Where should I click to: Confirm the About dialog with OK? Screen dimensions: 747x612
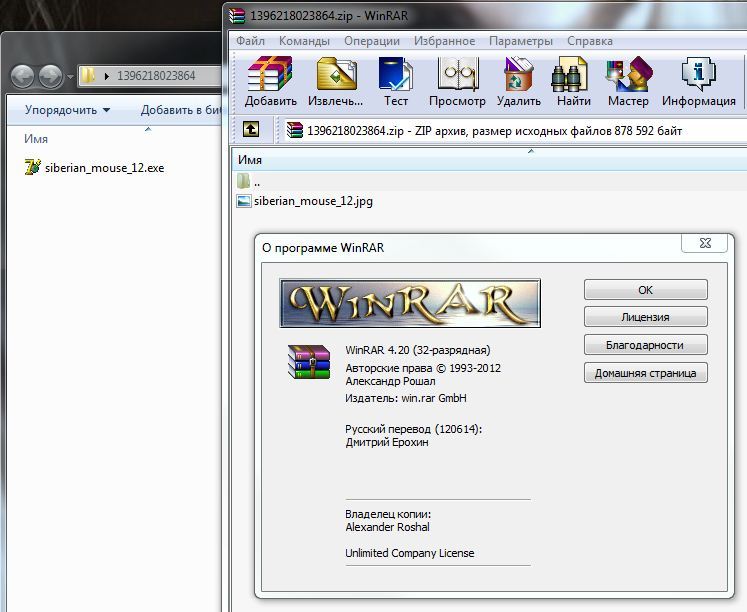click(646, 290)
